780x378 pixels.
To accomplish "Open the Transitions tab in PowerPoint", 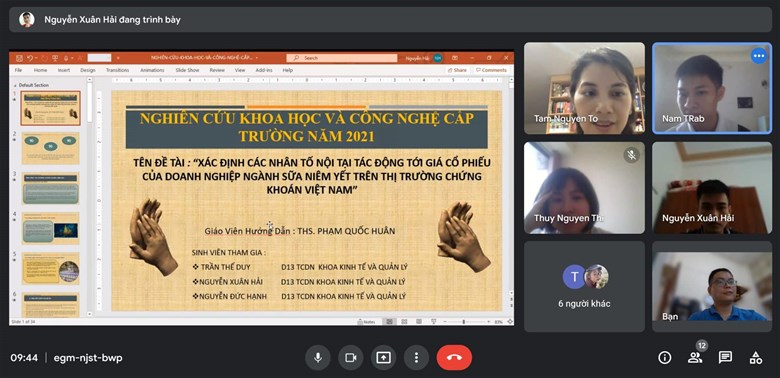I will coord(117,71).
